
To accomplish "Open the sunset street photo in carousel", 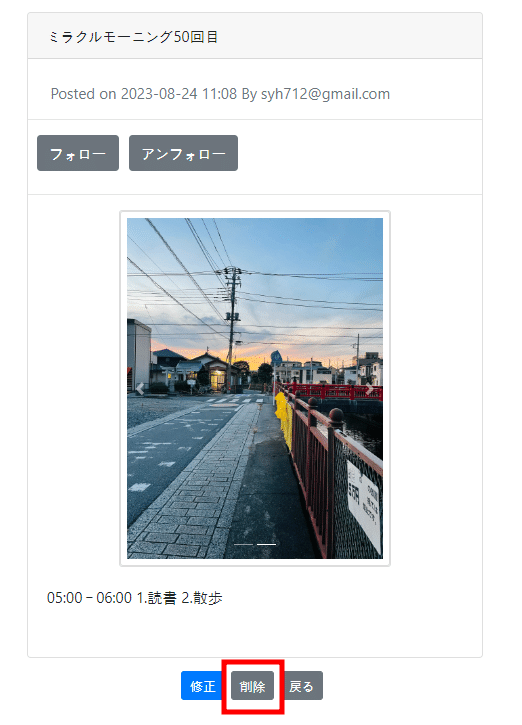I will [x=255, y=388].
